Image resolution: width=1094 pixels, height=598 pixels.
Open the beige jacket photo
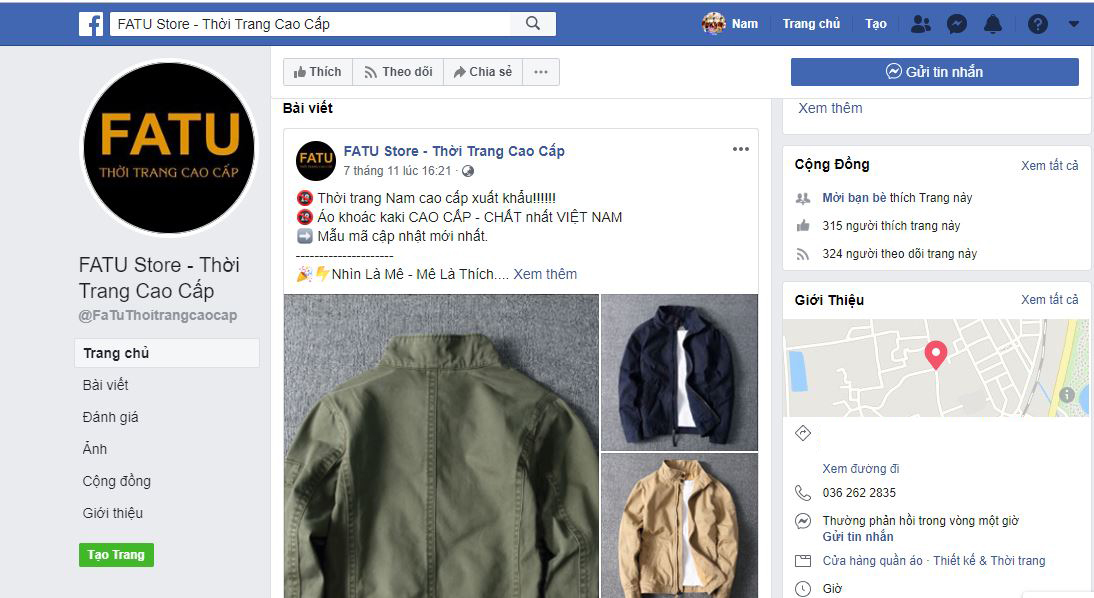[x=680, y=525]
